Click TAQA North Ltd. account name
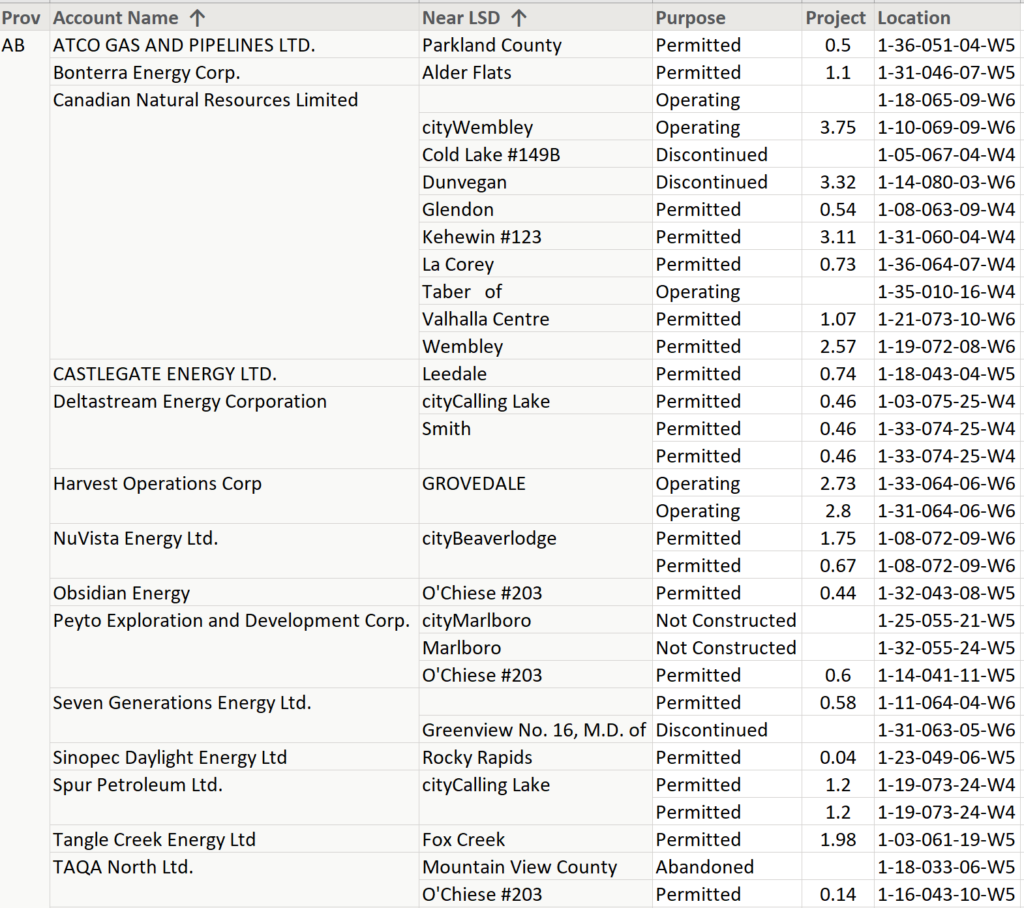The height and width of the screenshot is (908, 1024). (x=123, y=867)
